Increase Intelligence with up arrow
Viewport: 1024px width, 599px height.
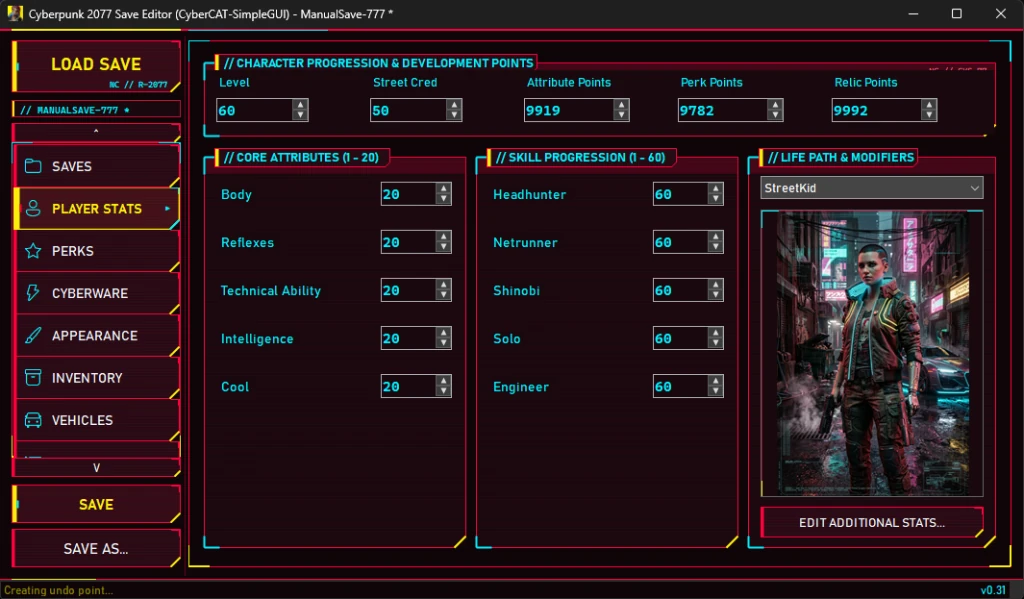(443, 333)
